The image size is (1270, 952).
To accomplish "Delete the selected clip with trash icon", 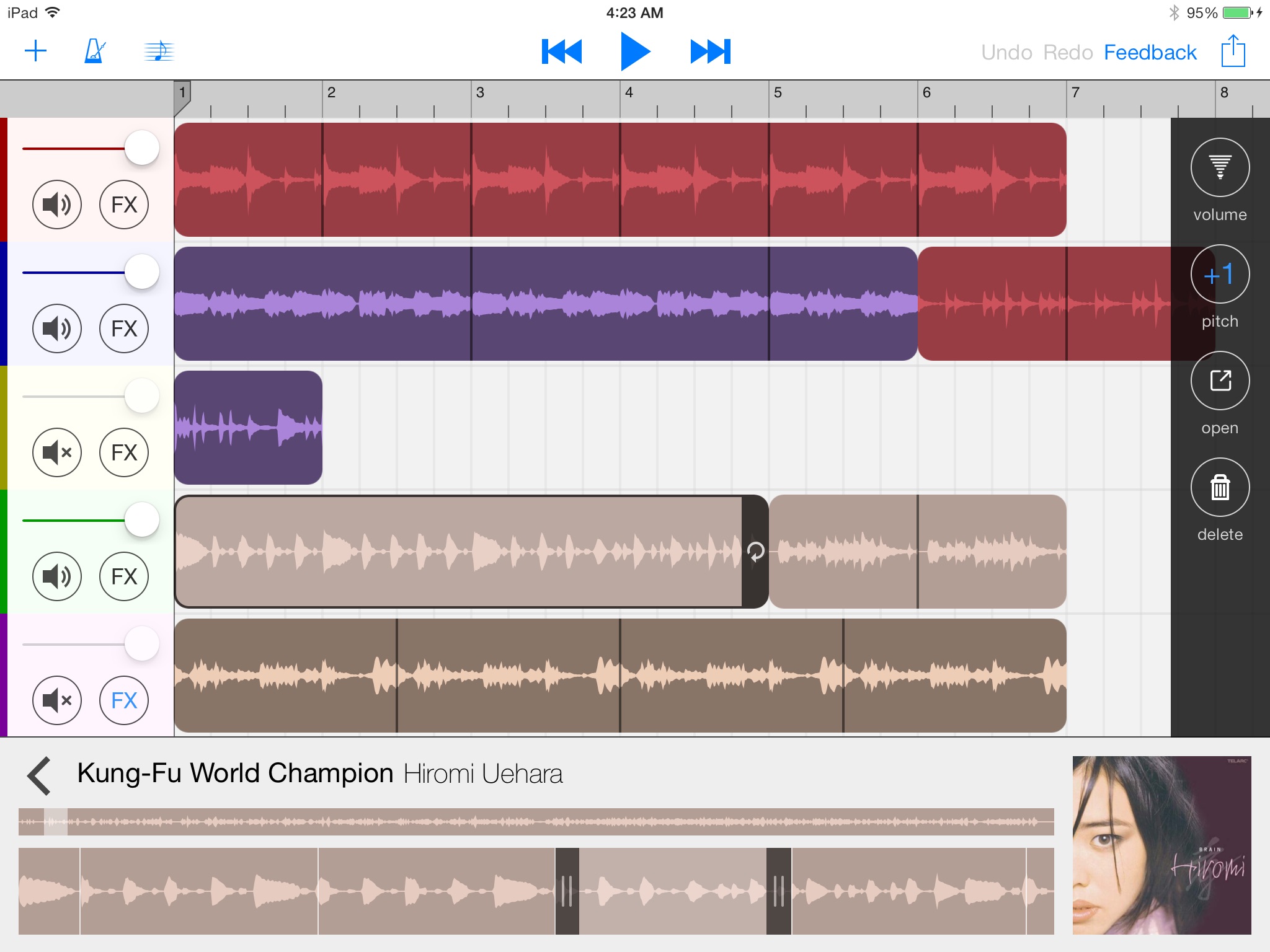I will pyautogui.click(x=1220, y=487).
